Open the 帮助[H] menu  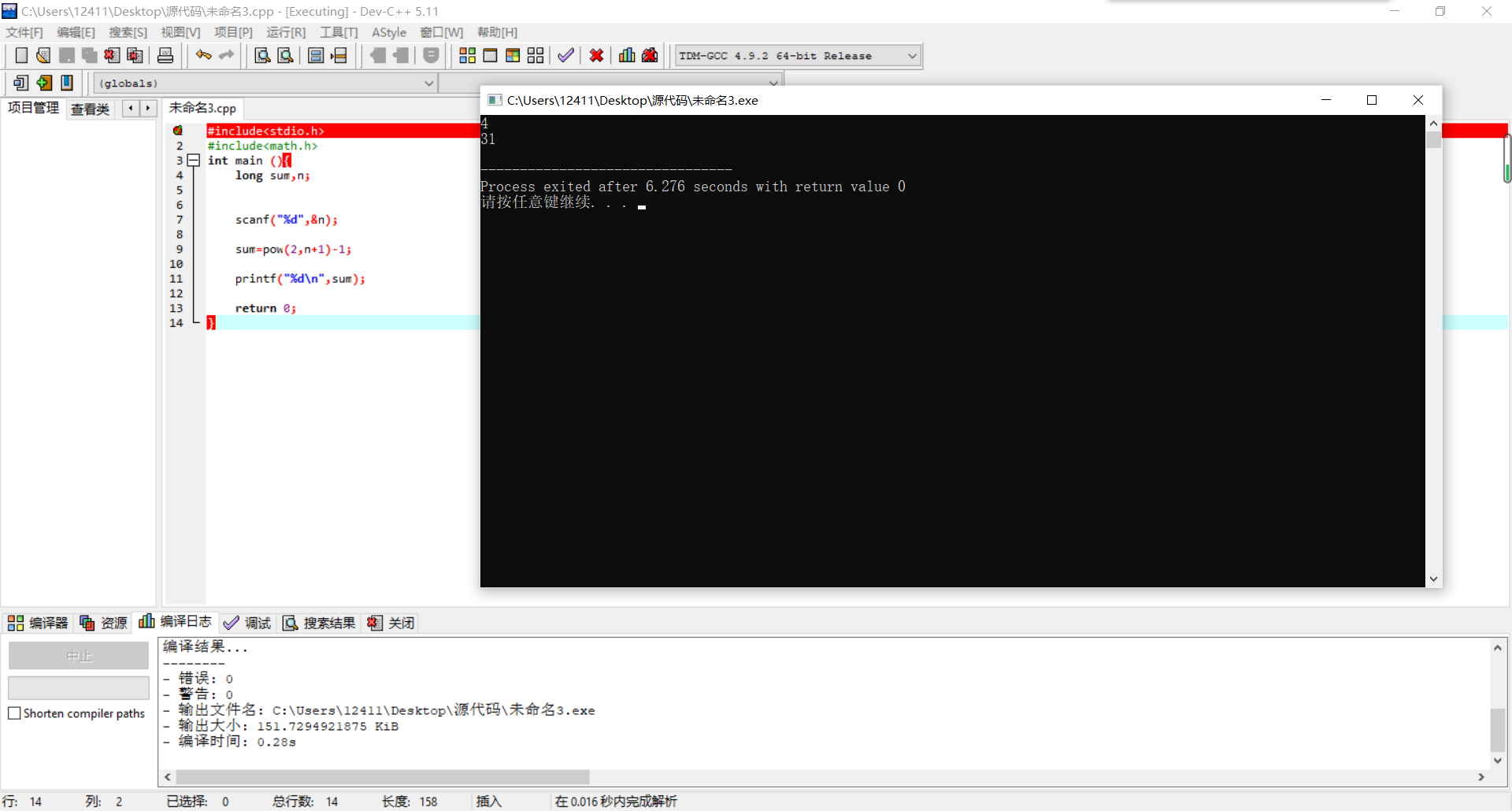coord(497,32)
